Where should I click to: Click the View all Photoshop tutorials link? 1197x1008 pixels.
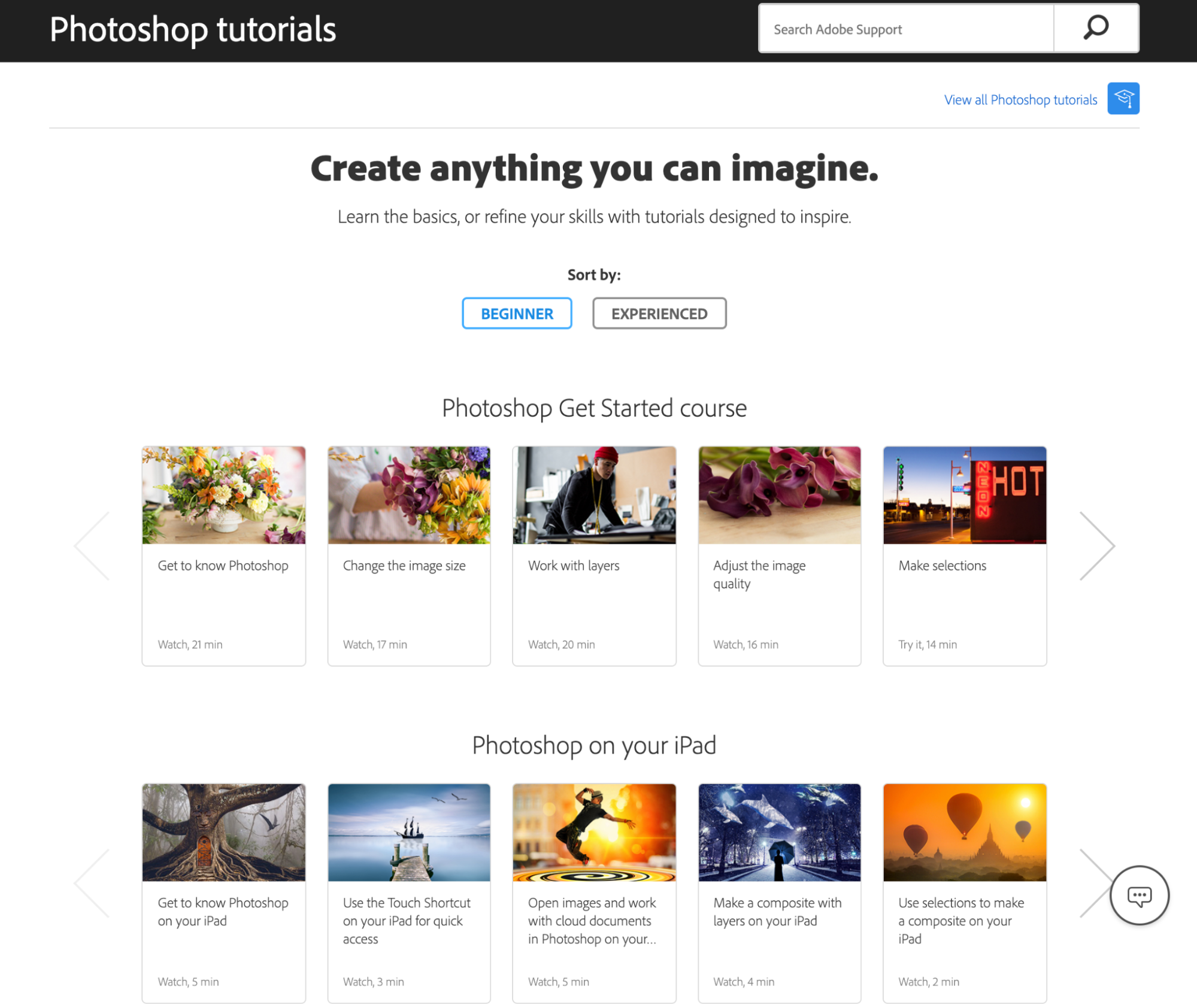(x=1021, y=98)
